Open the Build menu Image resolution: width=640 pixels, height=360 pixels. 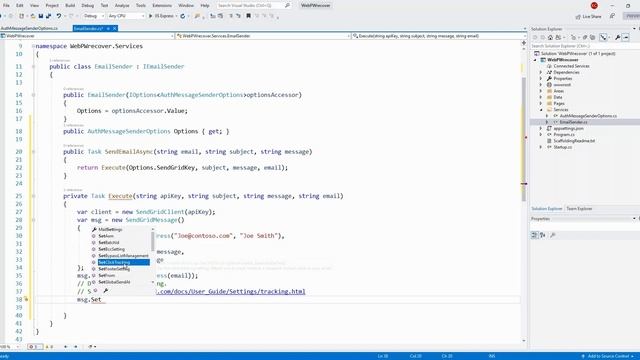pyautogui.click(x=70, y=5)
